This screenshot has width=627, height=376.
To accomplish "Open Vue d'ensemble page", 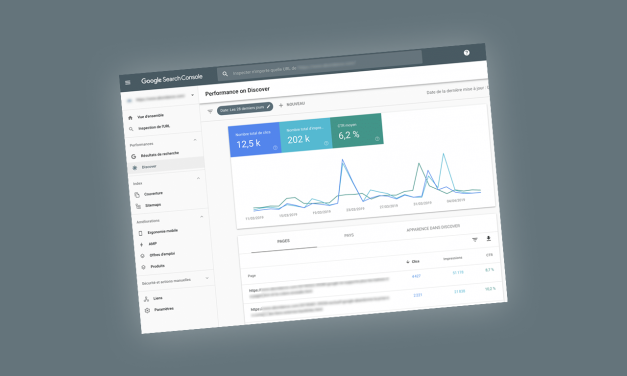I will 150,116.
